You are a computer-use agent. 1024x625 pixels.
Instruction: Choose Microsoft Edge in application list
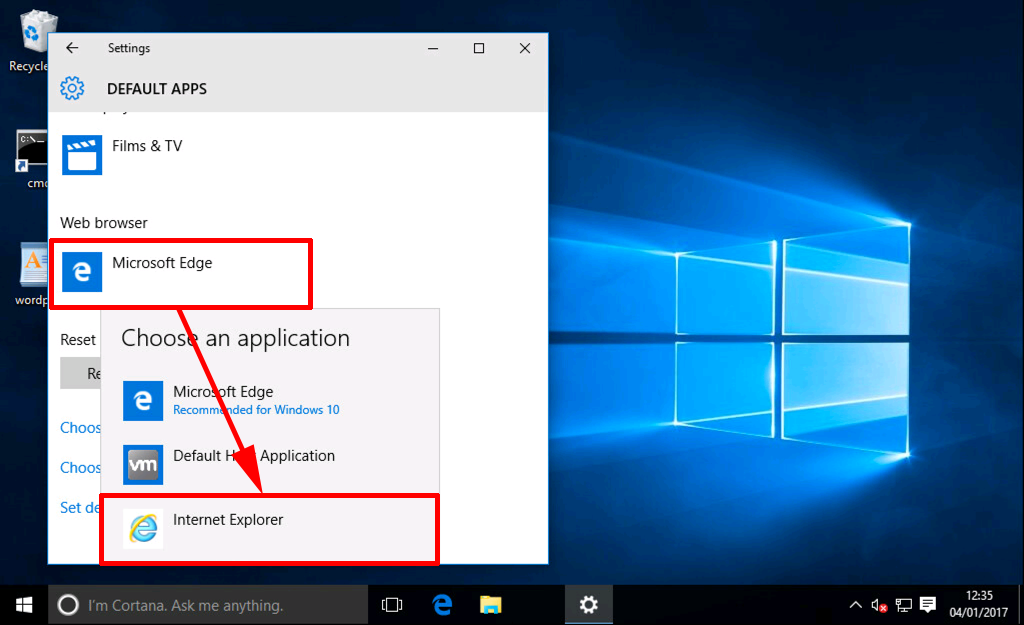(x=270, y=400)
